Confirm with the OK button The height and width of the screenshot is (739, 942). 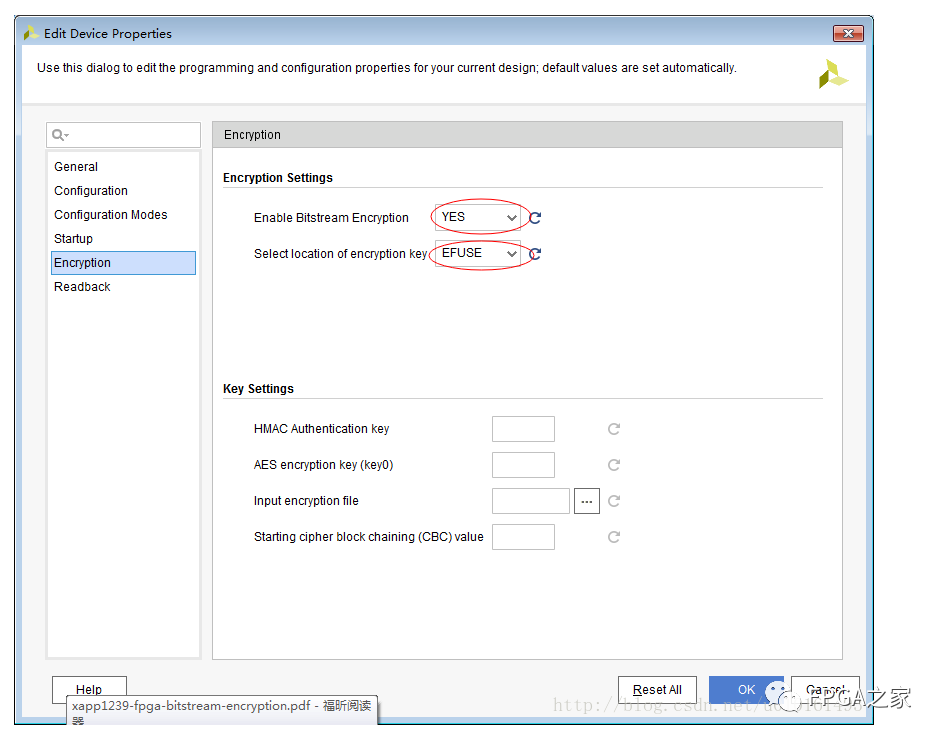[x=746, y=690]
